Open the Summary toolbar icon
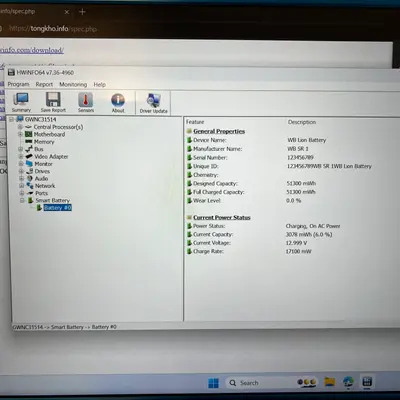This screenshot has width=400, height=400. click(x=22, y=102)
